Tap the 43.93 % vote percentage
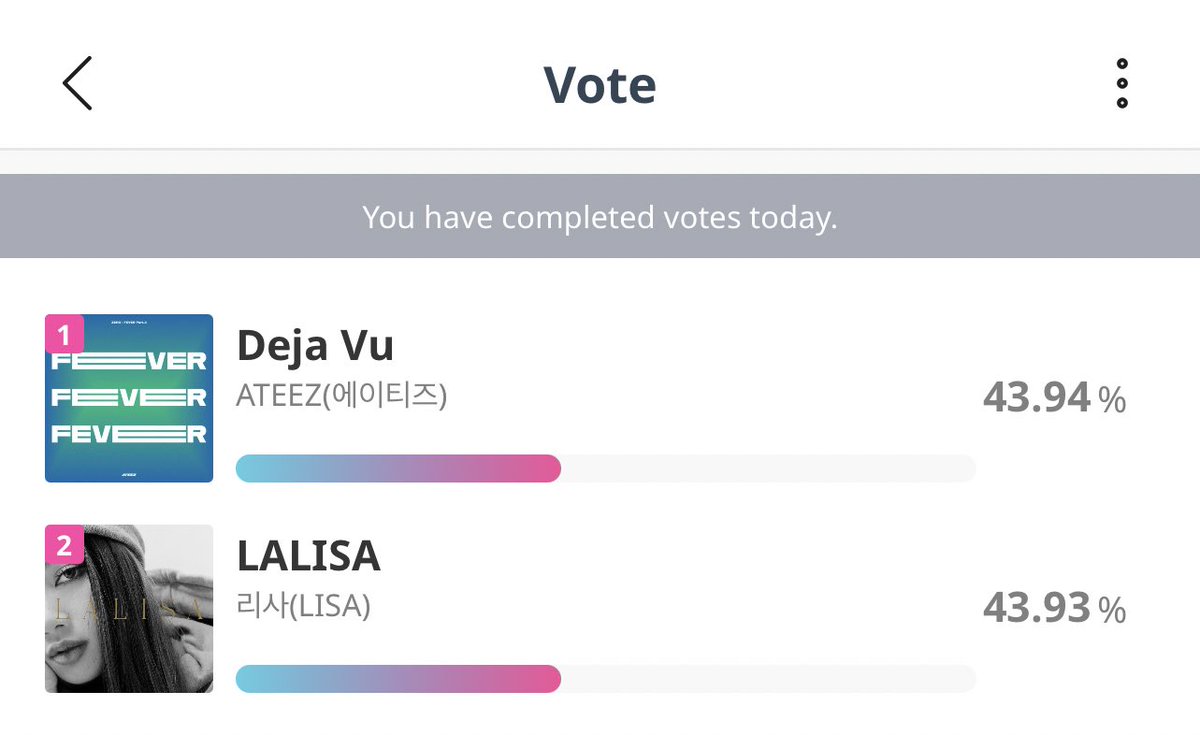Image resolution: width=1200 pixels, height=735 pixels. [x=1054, y=608]
